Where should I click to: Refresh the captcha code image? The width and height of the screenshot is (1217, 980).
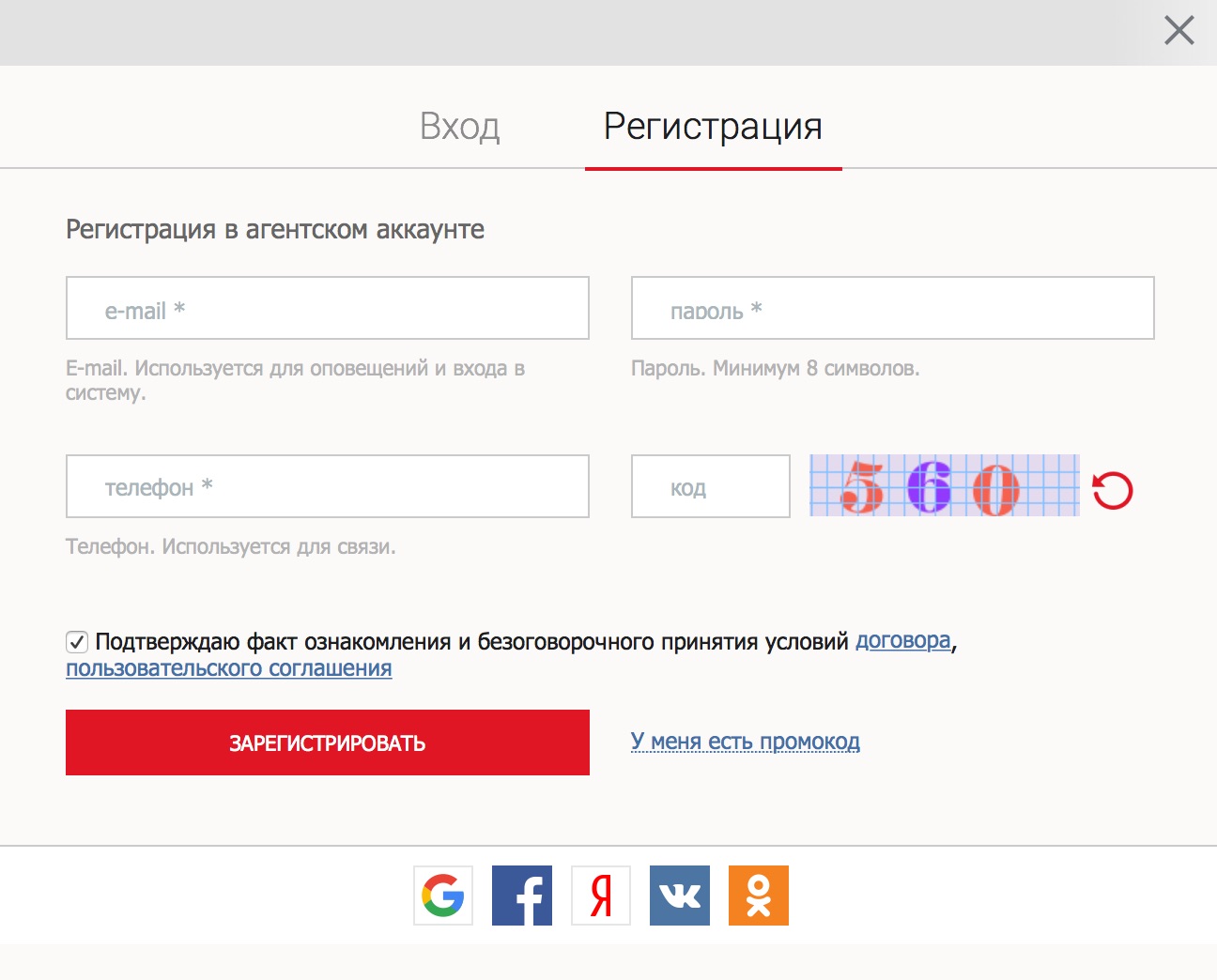(1113, 490)
